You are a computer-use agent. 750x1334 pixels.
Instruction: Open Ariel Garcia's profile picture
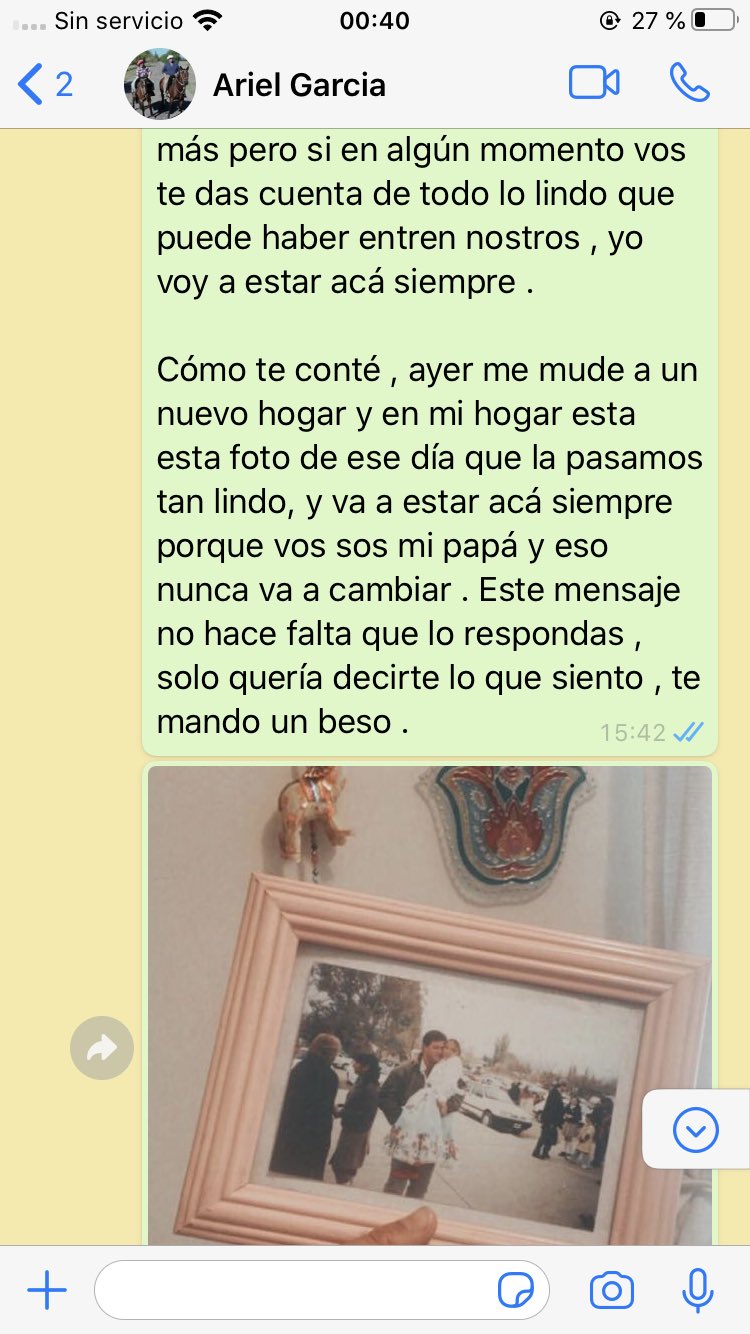[160, 84]
